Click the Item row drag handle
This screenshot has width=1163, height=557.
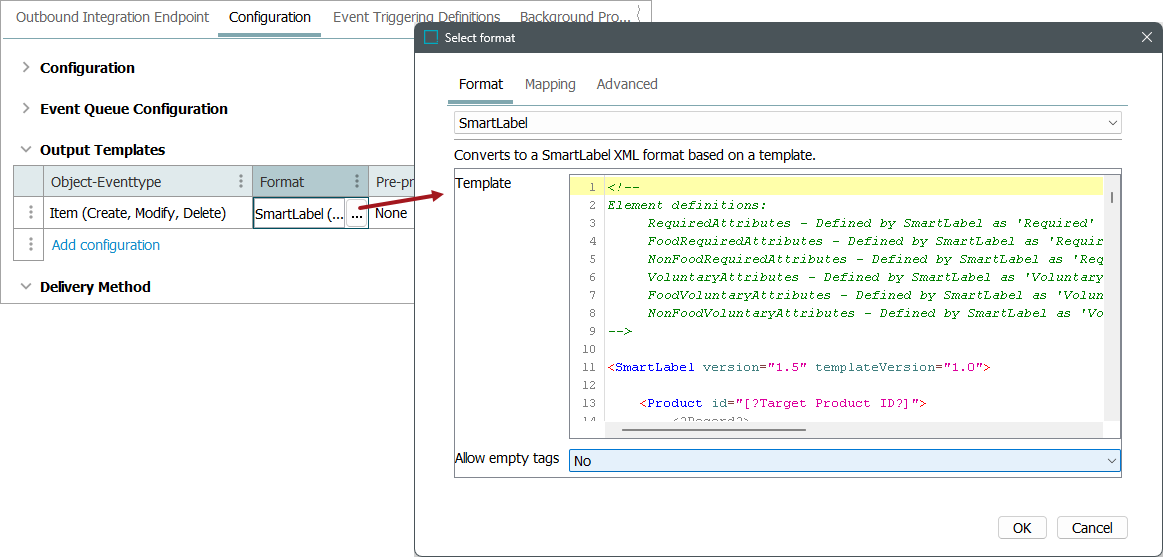tap(31, 213)
